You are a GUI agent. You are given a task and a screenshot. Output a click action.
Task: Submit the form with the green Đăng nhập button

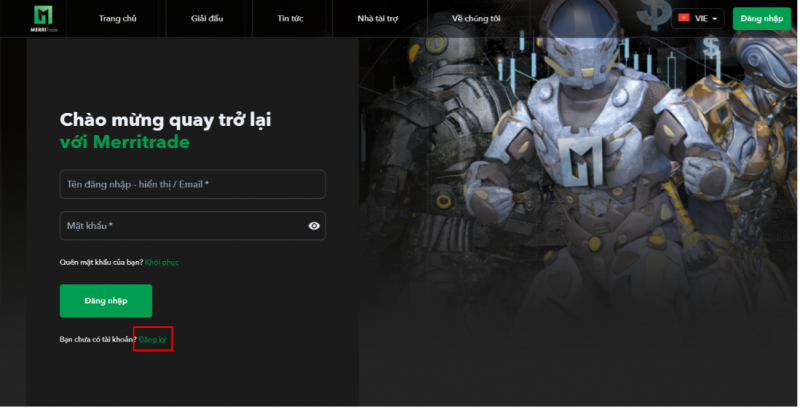click(106, 301)
